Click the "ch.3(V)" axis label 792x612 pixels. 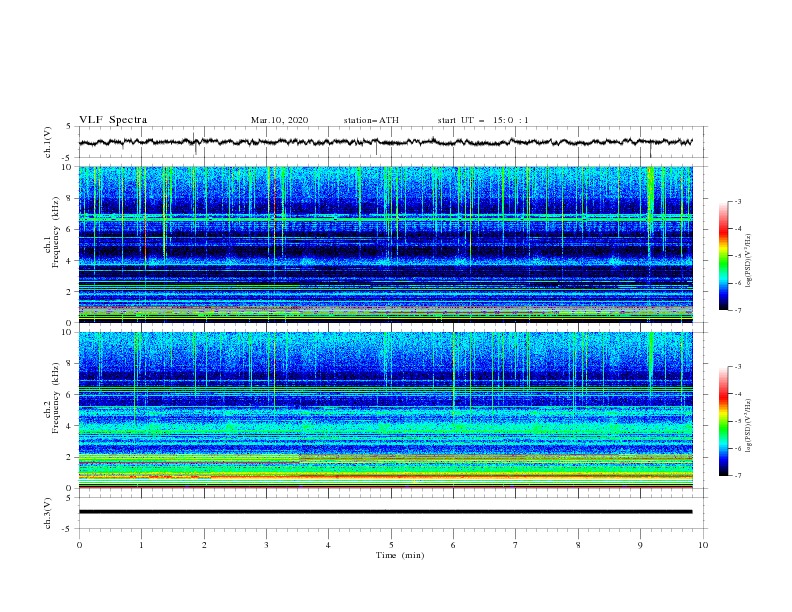click(x=48, y=514)
